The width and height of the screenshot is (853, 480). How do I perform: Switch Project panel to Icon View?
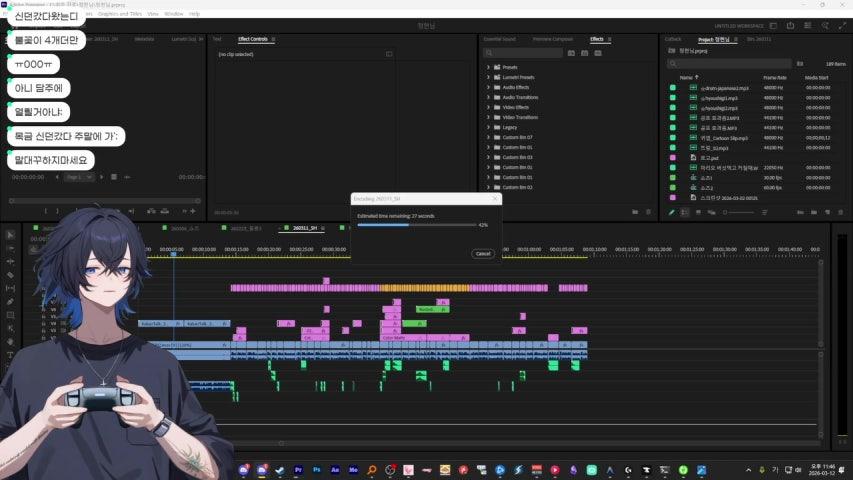(x=698, y=212)
